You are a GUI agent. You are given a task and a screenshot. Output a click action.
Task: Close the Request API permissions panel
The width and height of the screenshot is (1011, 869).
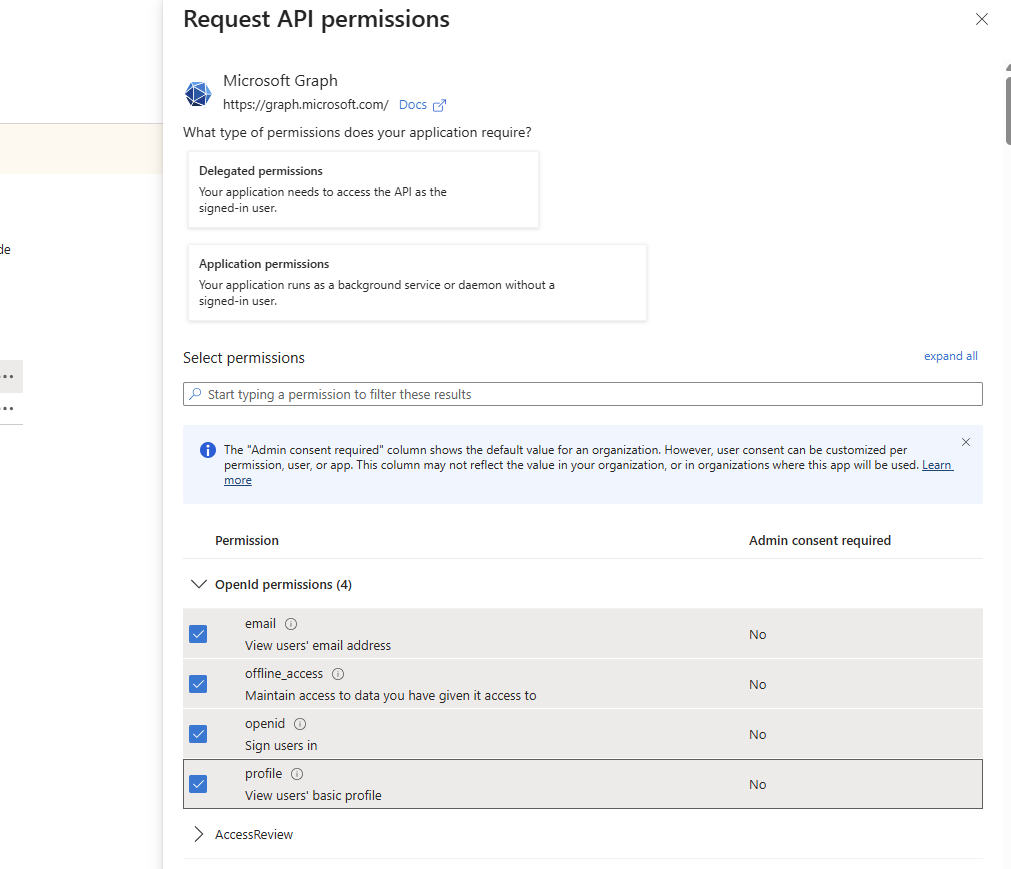981,19
